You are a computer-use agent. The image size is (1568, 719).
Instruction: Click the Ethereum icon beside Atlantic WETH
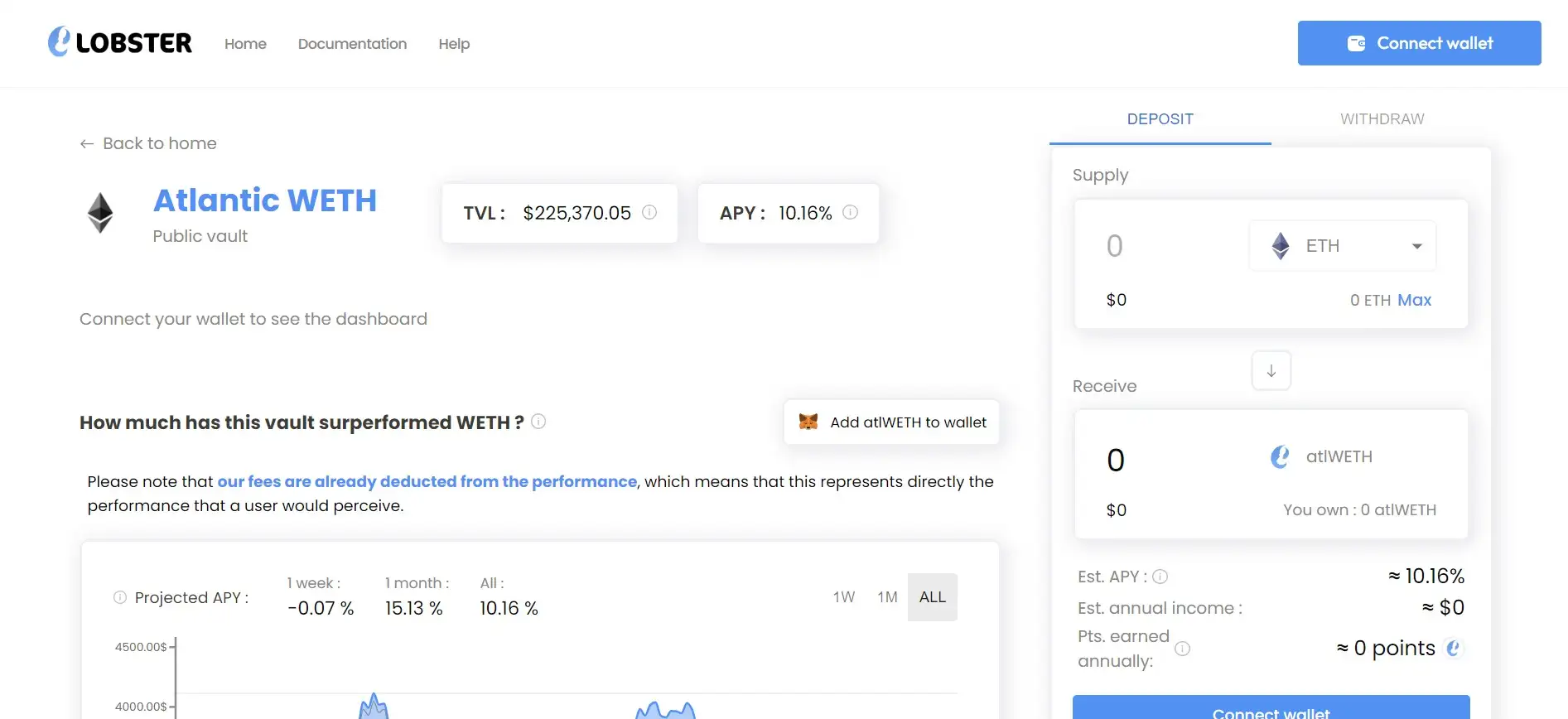(x=100, y=213)
